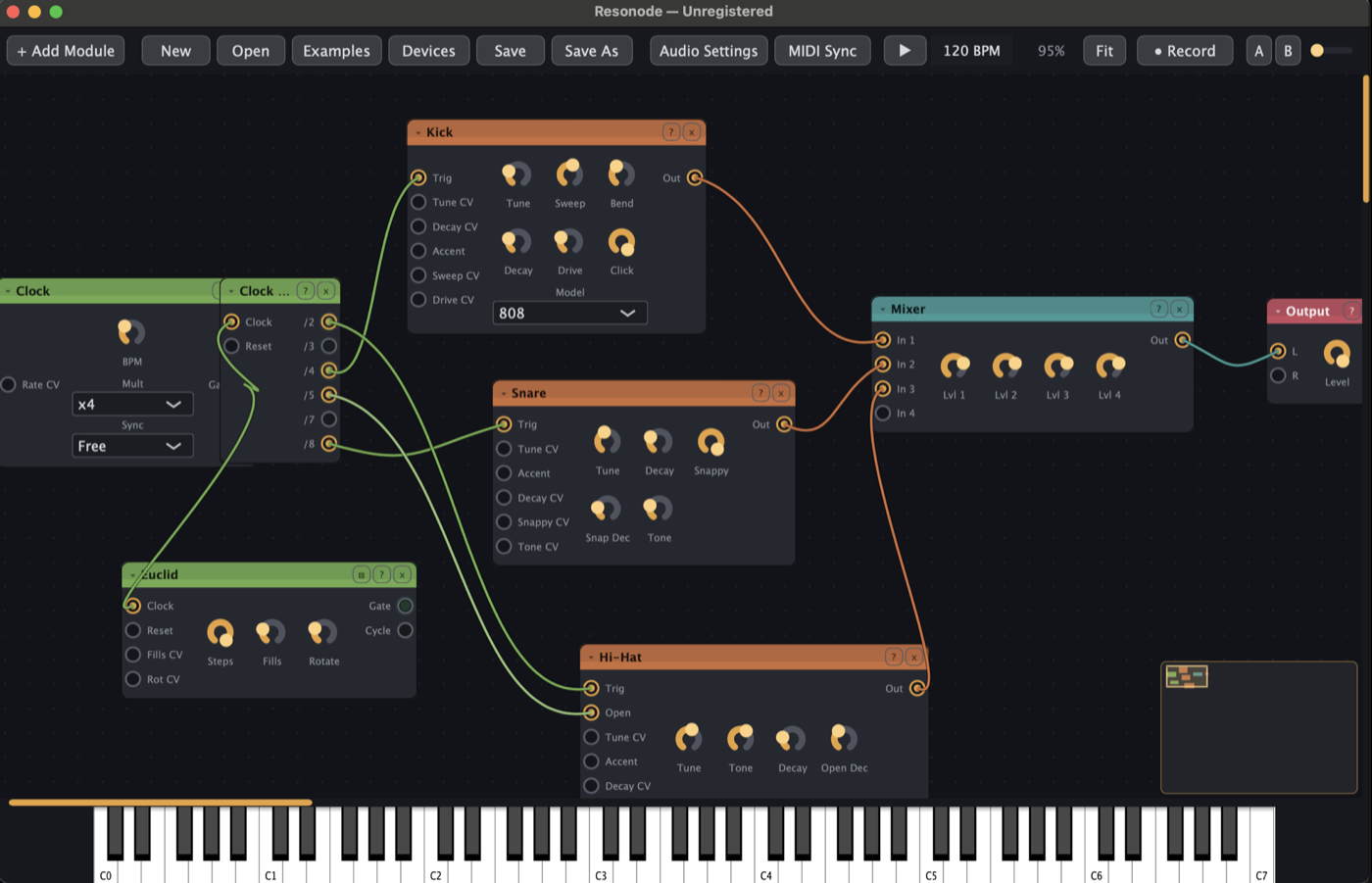Viewport: 1372px width, 883px height.
Task: Click the Snare Snap Dec knob
Action: [x=607, y=510]
